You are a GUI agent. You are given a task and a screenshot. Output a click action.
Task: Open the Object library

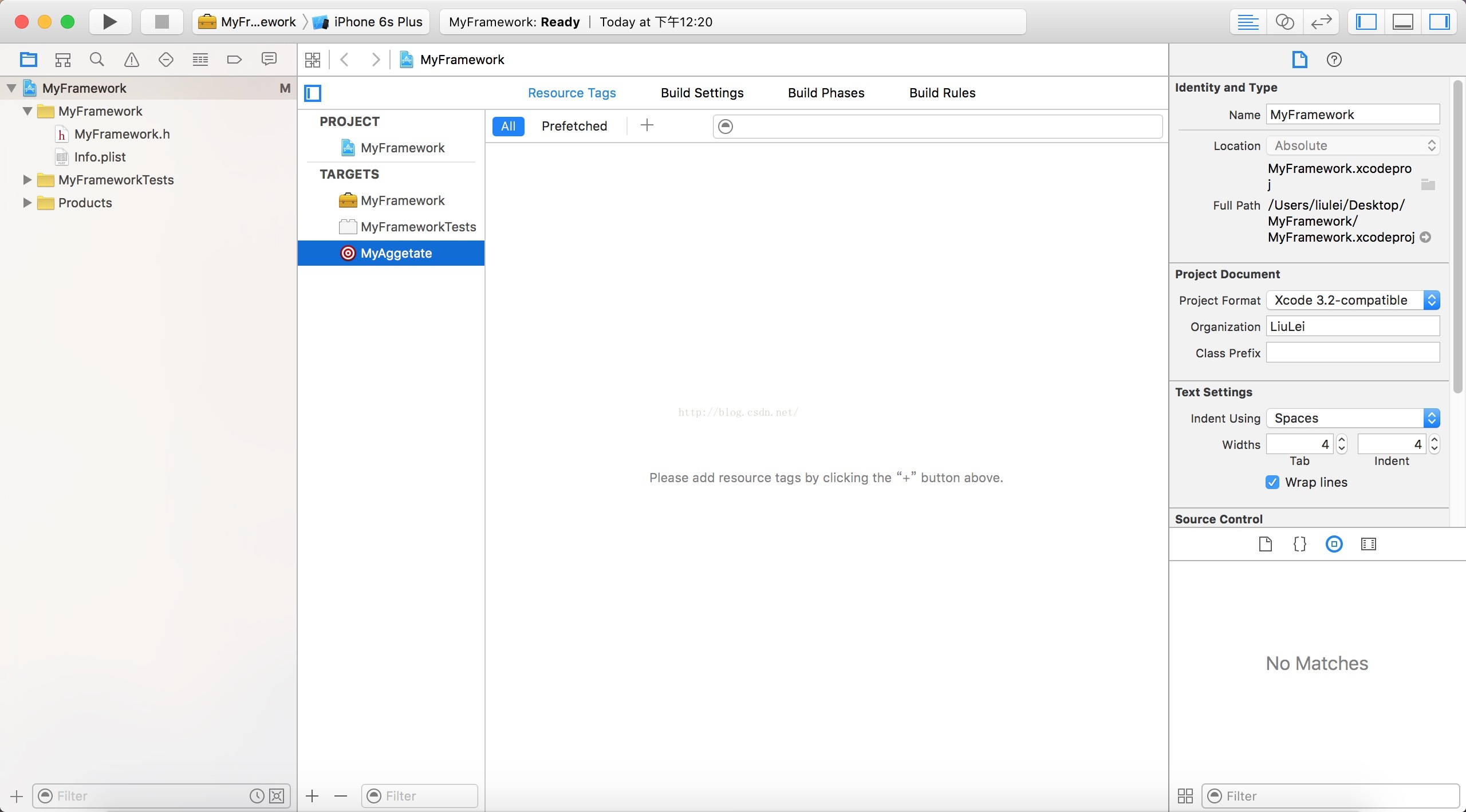coord(1334,544)
